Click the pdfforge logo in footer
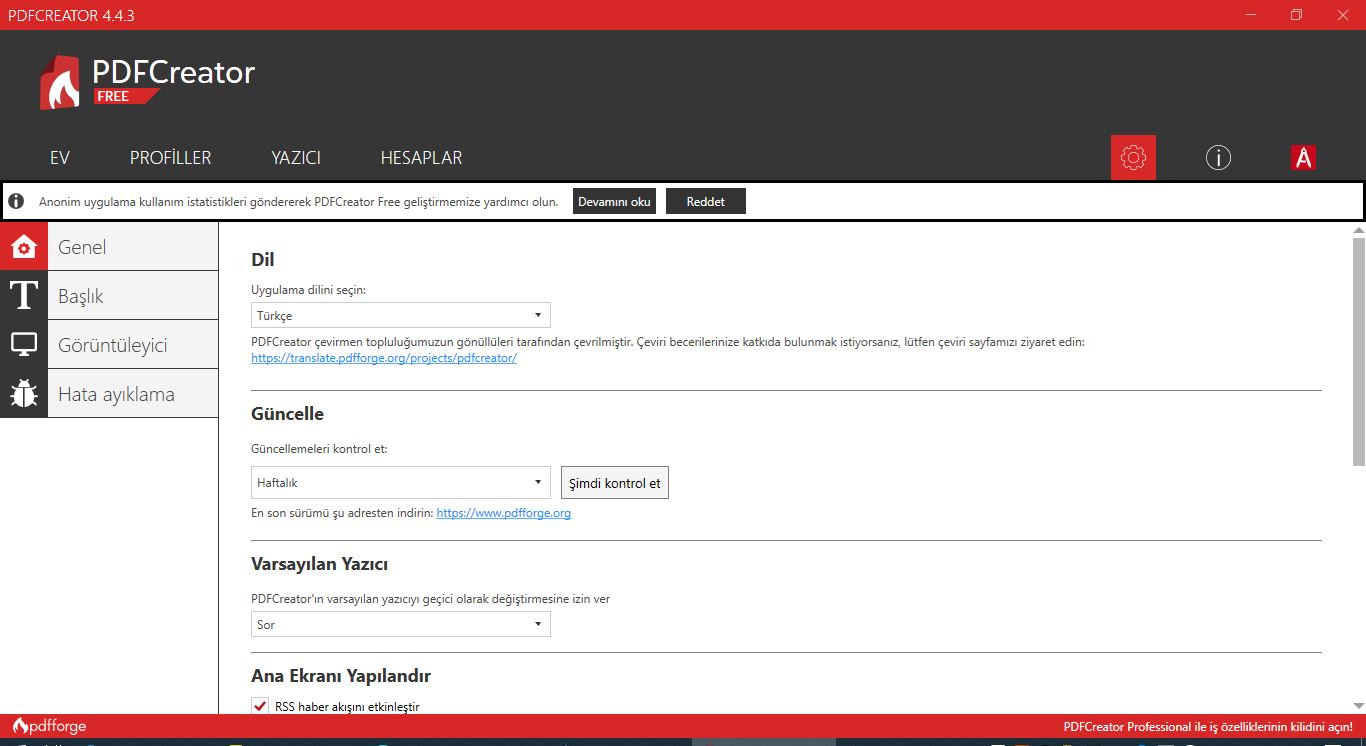This screenshot has width=1366, height=746. point(49,726)
